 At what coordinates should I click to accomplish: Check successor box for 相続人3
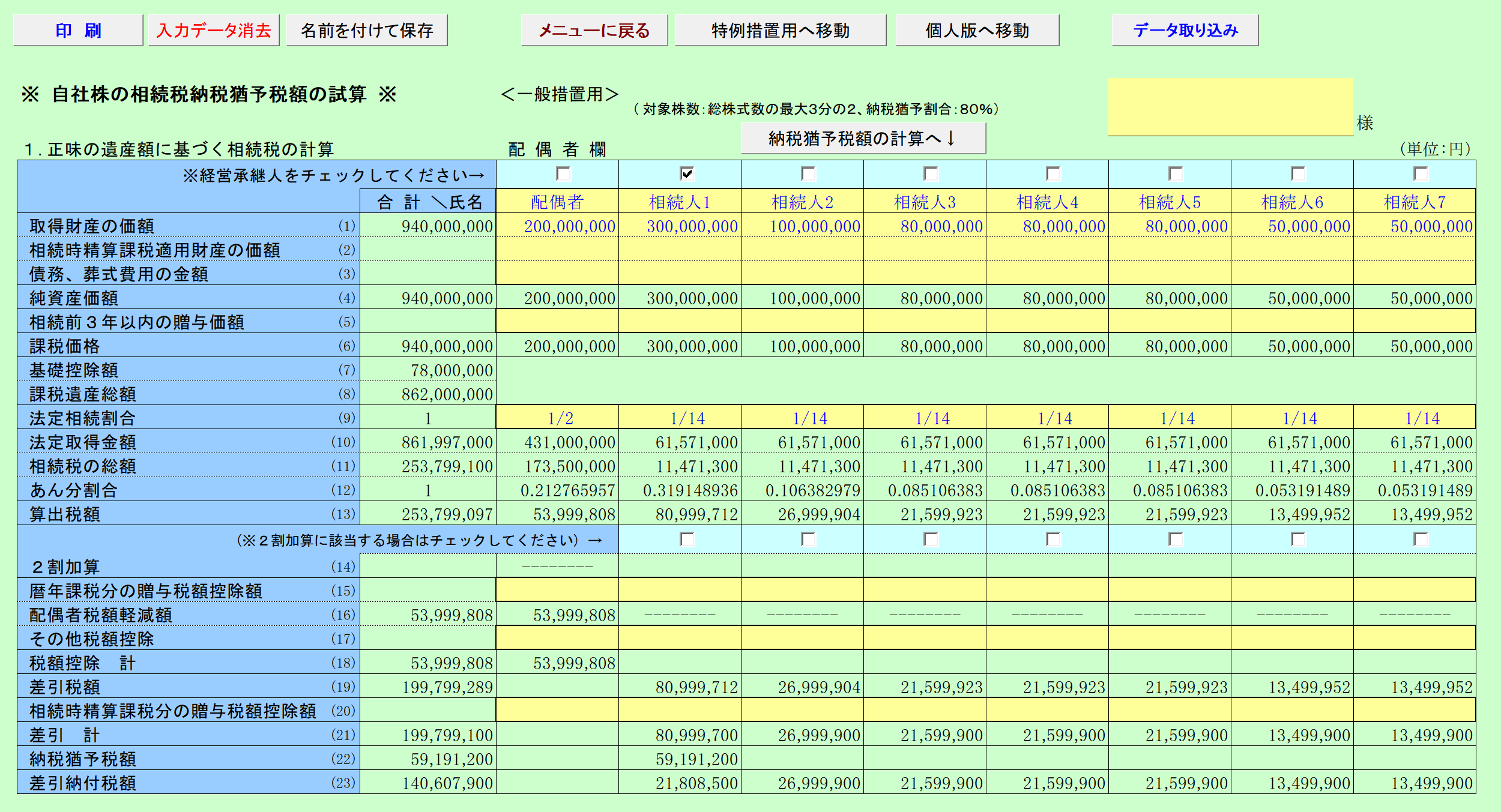(x=931, y=174)
